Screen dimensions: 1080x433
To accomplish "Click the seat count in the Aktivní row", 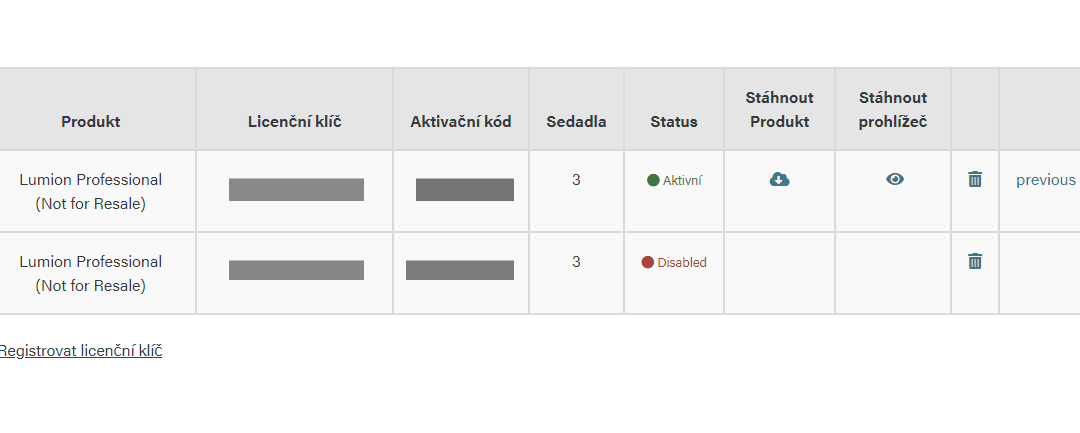I will pos(576,180).
